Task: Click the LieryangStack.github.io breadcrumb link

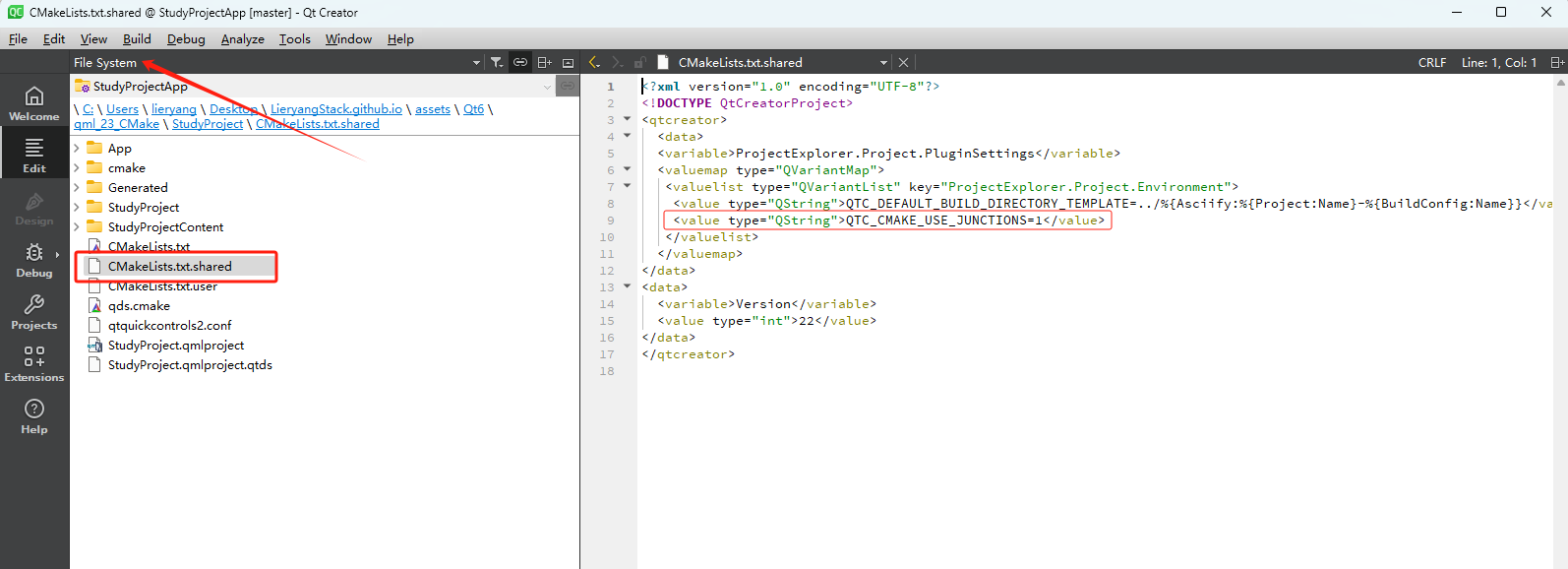Action: coord(336,109)
